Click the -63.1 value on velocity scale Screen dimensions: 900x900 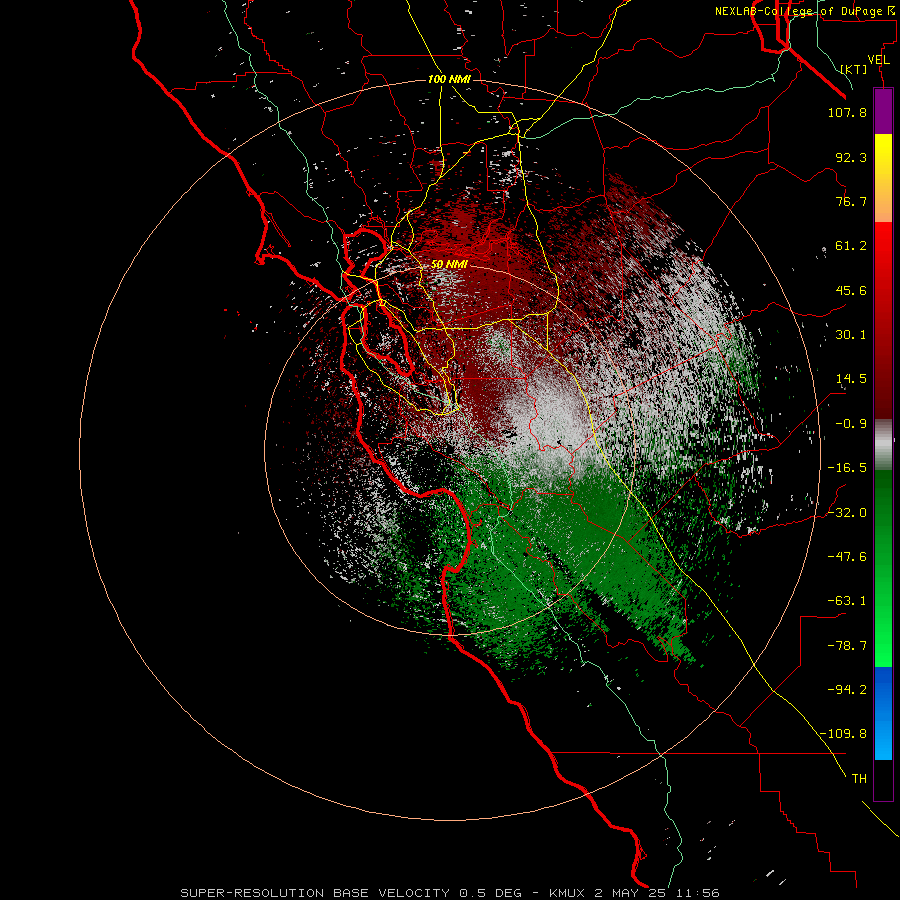coord(847,601)
